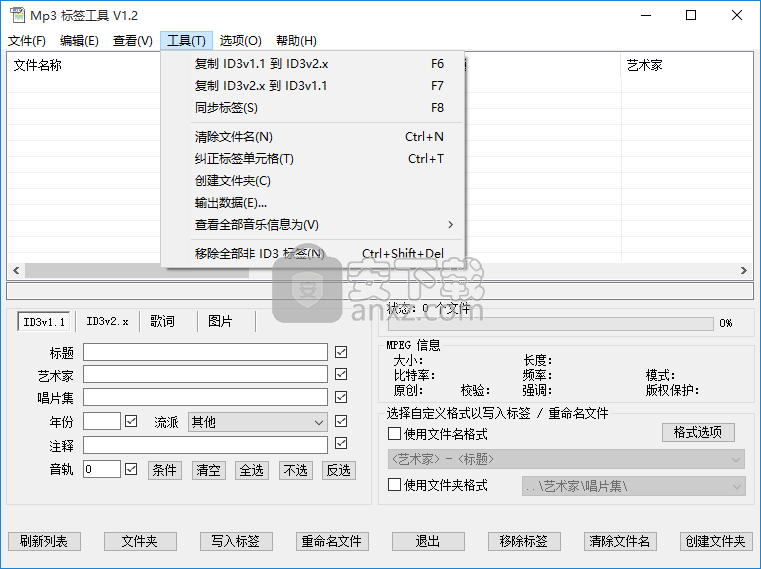Click the 文件名称 column header

[38, 65]
